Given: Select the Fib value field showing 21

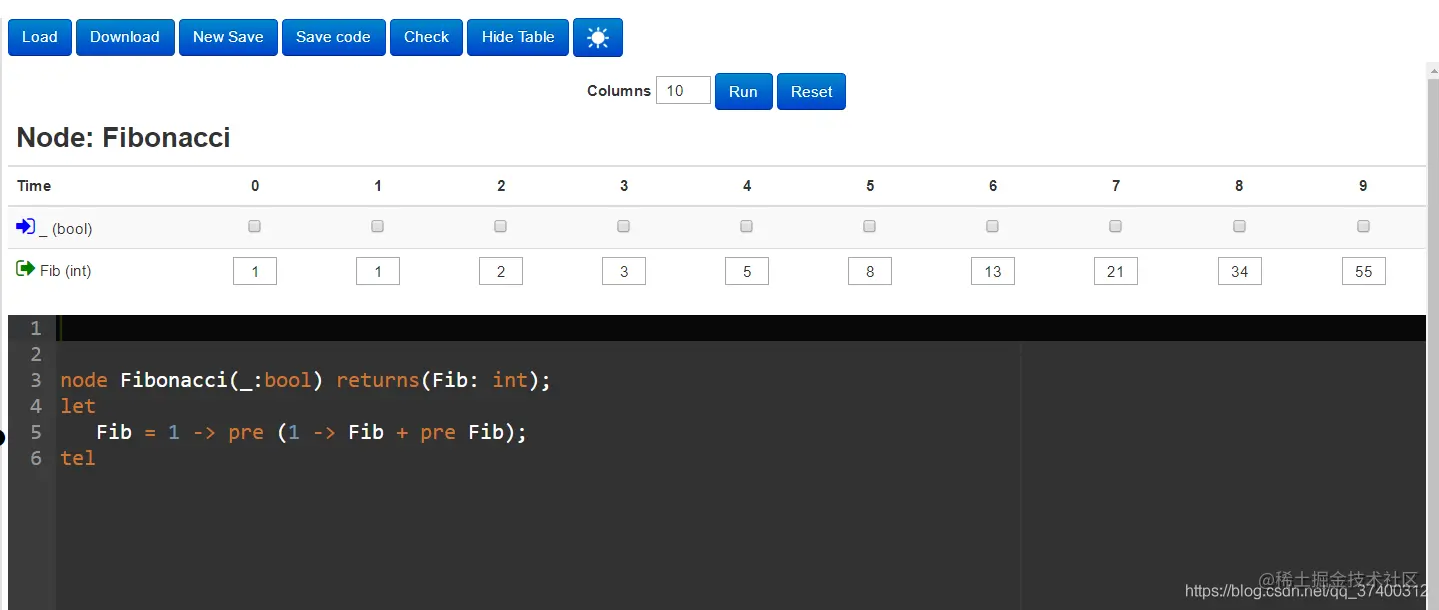Looking at the screenshot, I should [1116, 271].
